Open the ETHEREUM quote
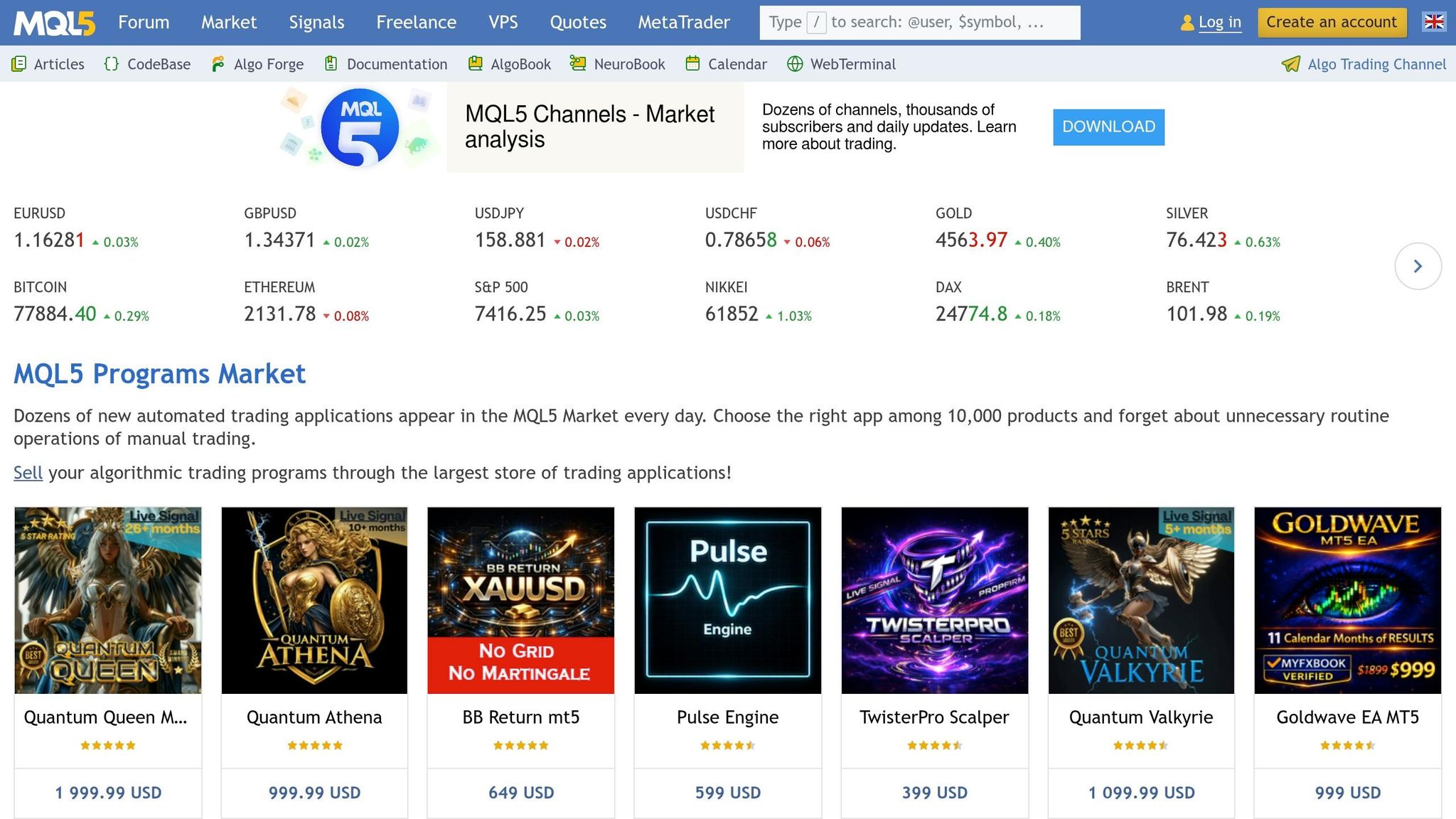Image resolution: width=1456 pixels, height=819 pixels. click(306, 302)
